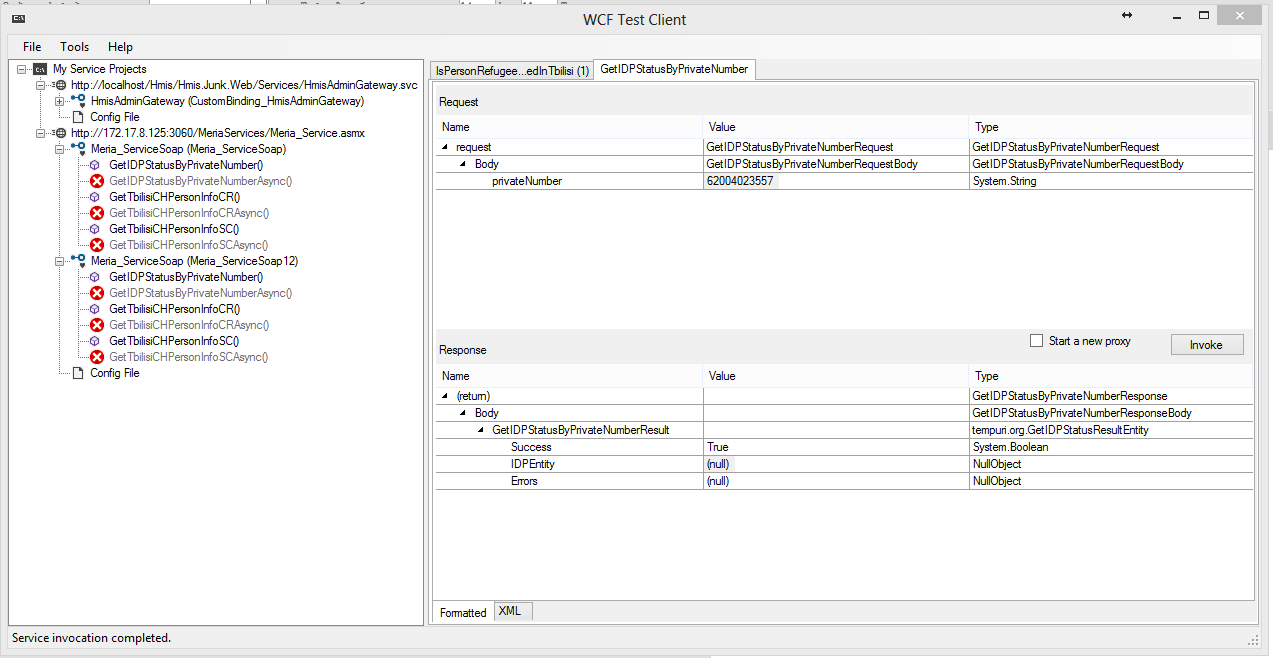Select GetTbilisiCHPersonInfoCR() under Meria_ServiceSoap12
This screenshot has height=658, width=1273.
[174, 309]
